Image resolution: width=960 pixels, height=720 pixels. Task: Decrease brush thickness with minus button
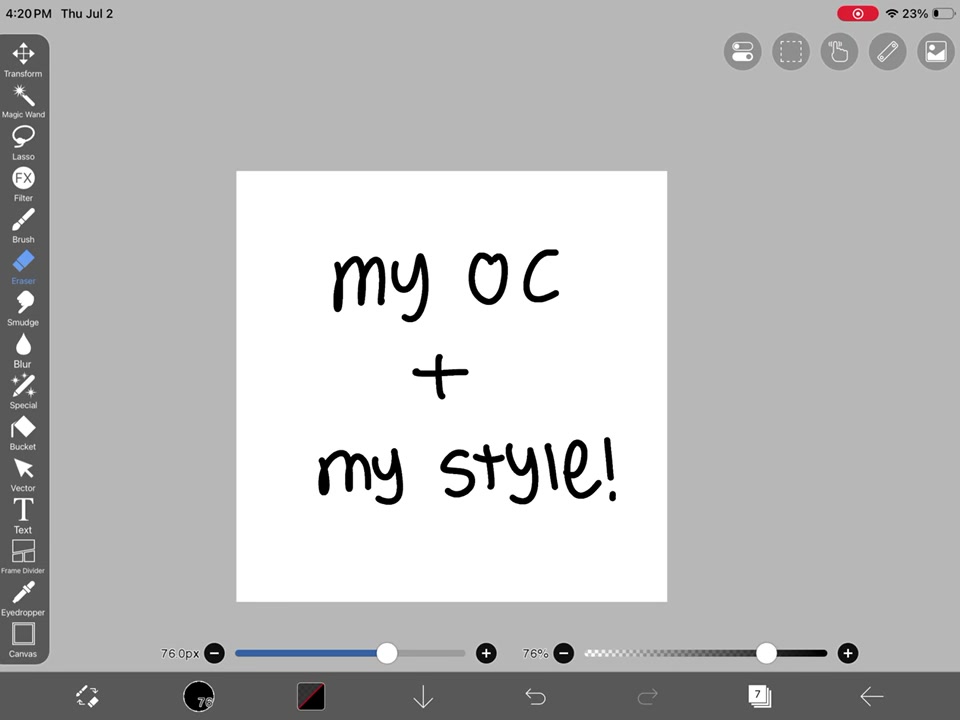pos(214,653)
